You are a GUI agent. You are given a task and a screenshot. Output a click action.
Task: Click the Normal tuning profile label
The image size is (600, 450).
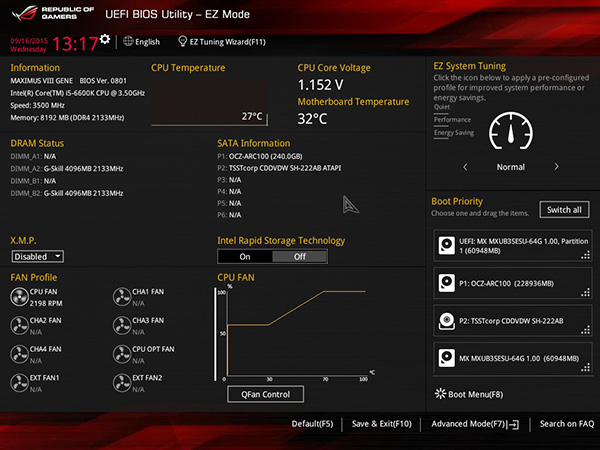coord(510,167)
